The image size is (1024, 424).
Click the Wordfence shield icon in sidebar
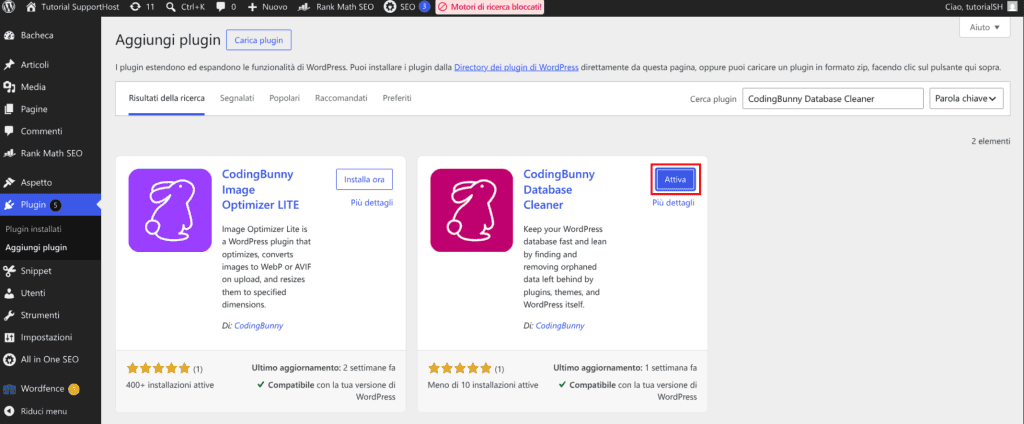coord(9,389)
